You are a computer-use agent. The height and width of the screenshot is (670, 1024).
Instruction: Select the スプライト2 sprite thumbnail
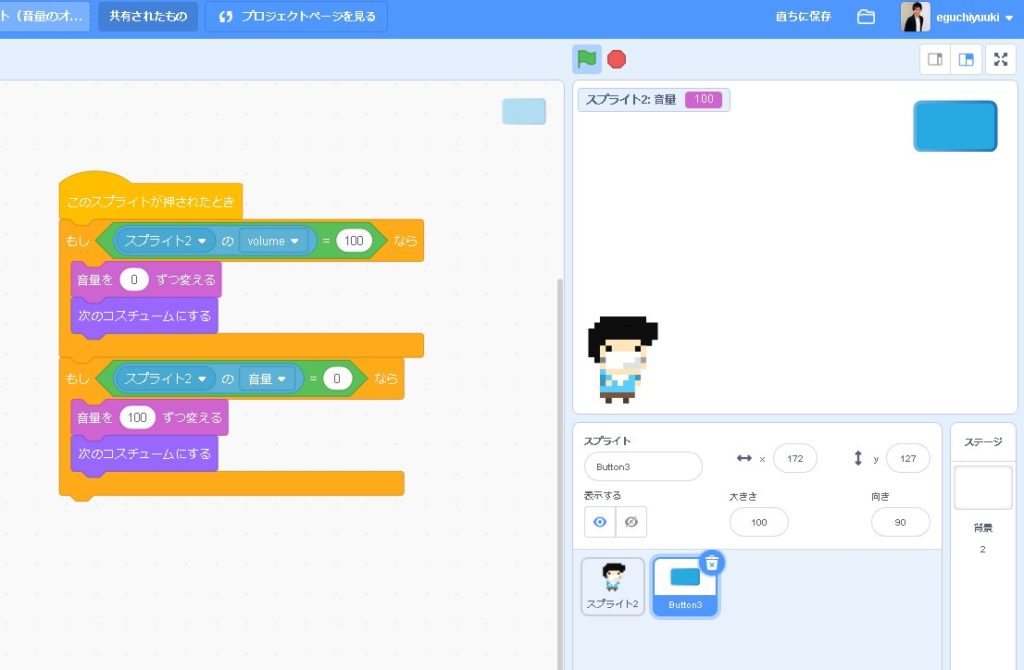(x=613, y=586)
